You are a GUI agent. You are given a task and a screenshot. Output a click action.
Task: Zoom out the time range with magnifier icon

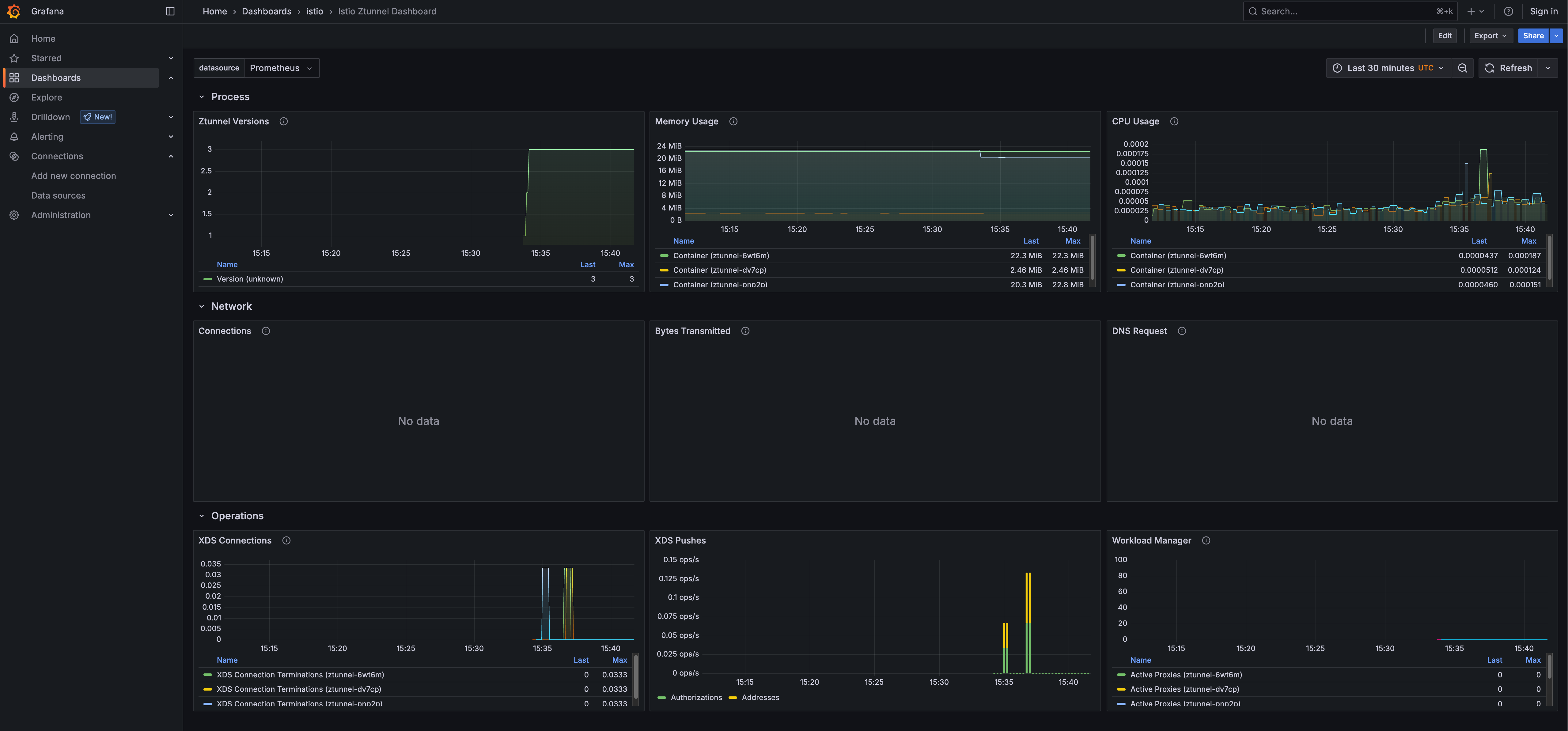pos(1463,68)
